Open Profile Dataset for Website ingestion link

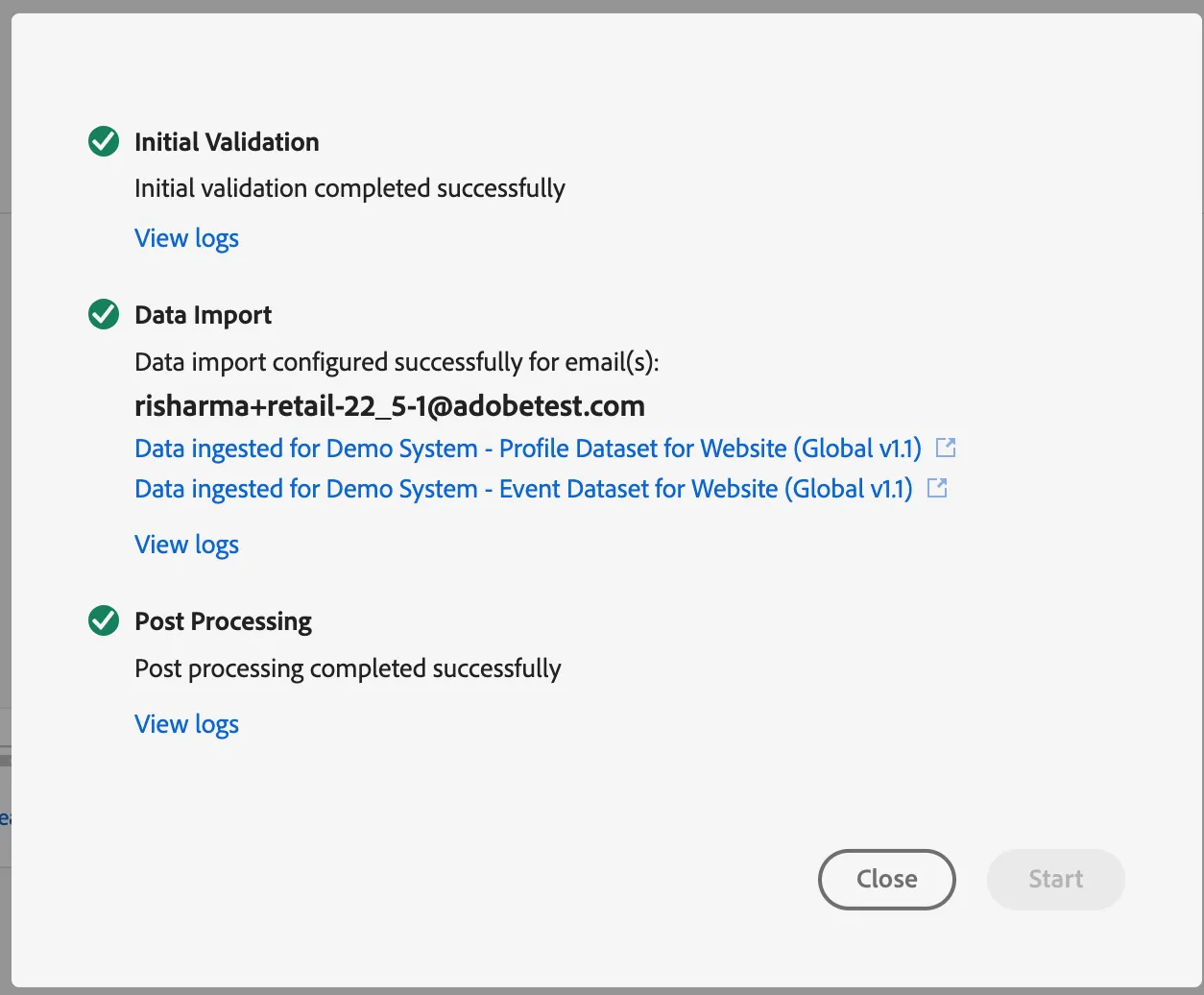point(528,449)
